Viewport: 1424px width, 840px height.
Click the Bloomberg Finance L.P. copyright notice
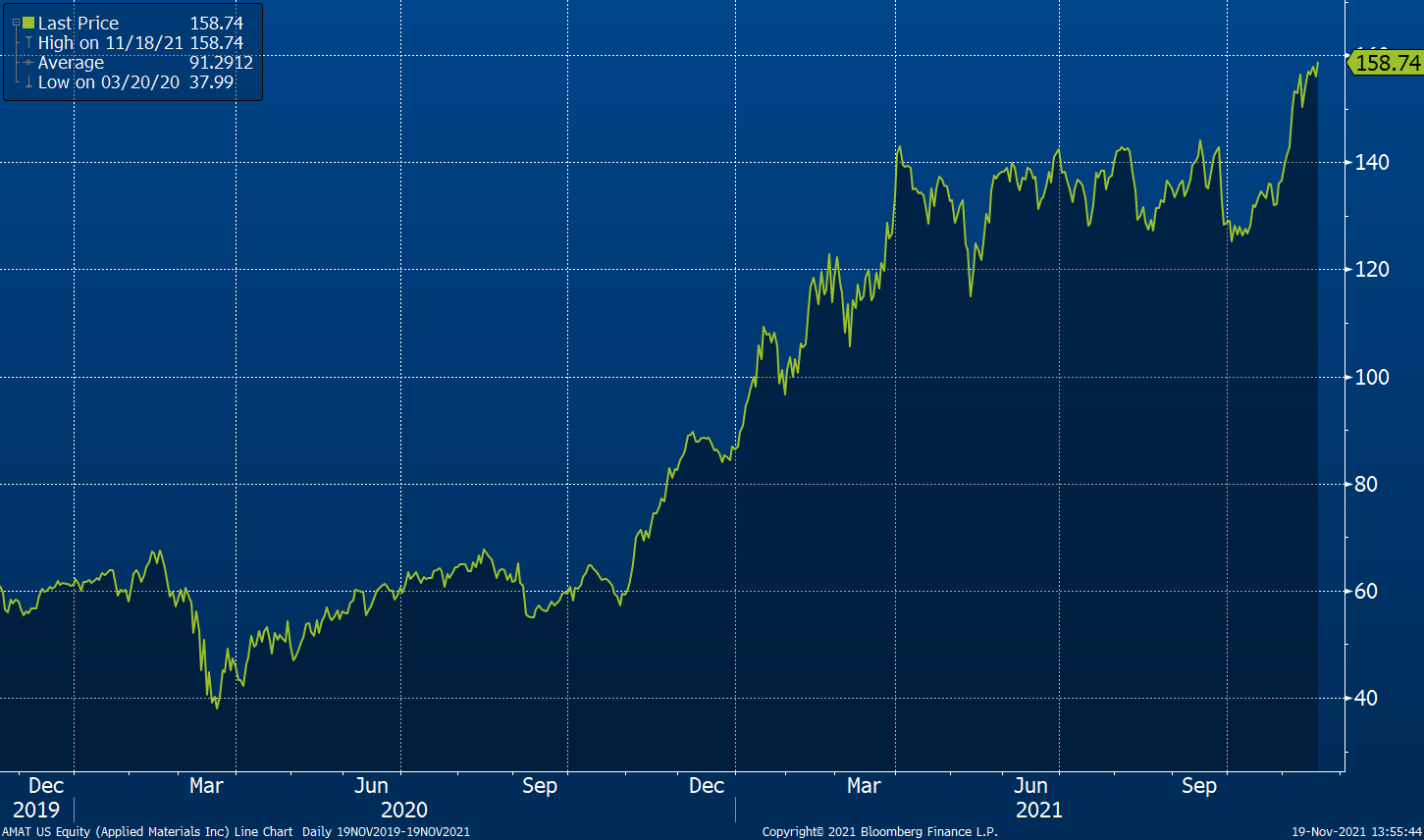(880, 832)
